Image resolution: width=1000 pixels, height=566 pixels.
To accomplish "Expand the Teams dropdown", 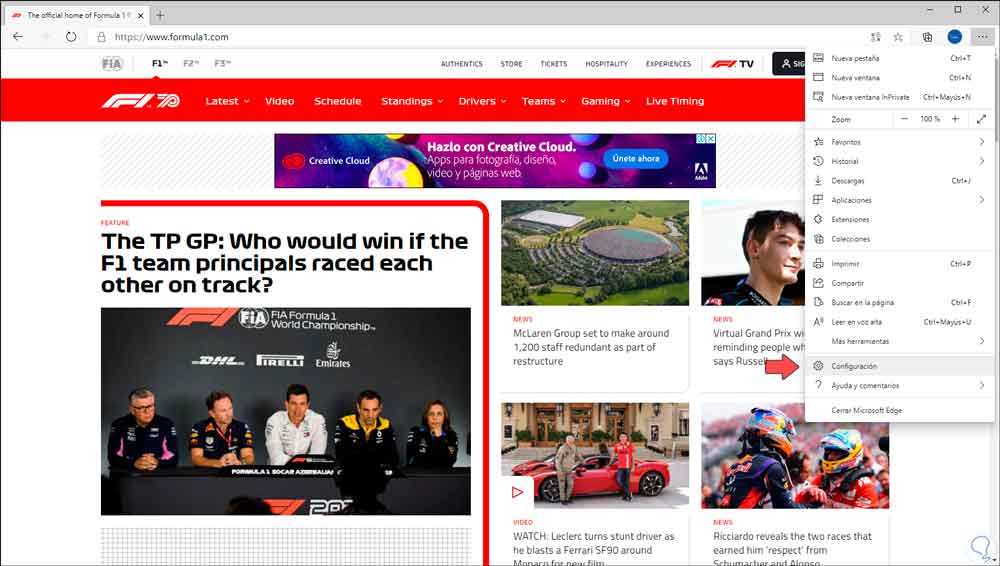I will pos(543,101).
